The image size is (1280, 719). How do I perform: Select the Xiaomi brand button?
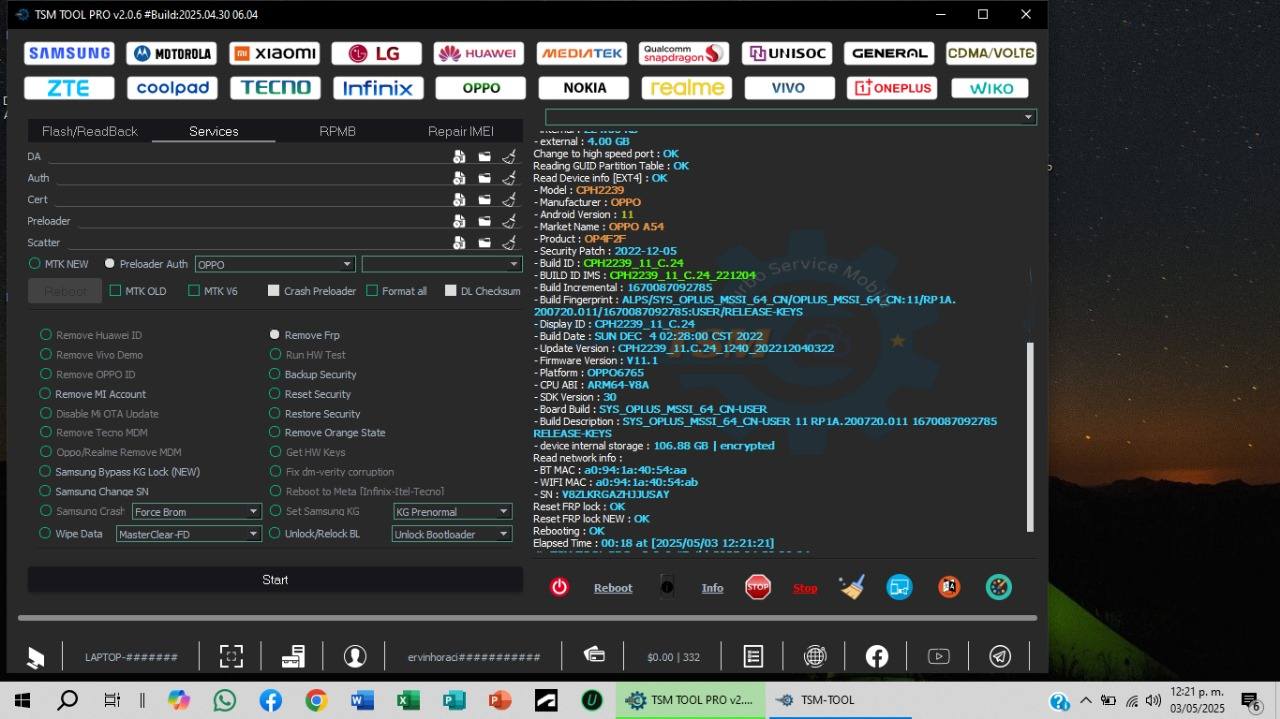pos(275,53)
